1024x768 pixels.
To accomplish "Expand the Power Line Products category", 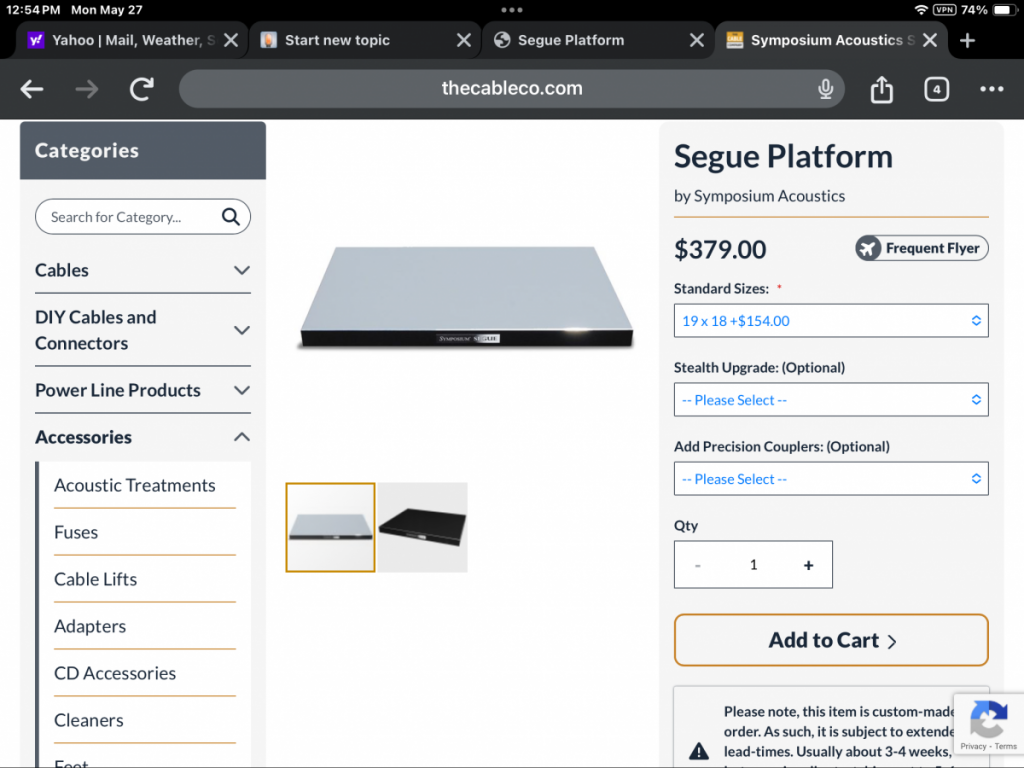I will (x=142, y=391).
